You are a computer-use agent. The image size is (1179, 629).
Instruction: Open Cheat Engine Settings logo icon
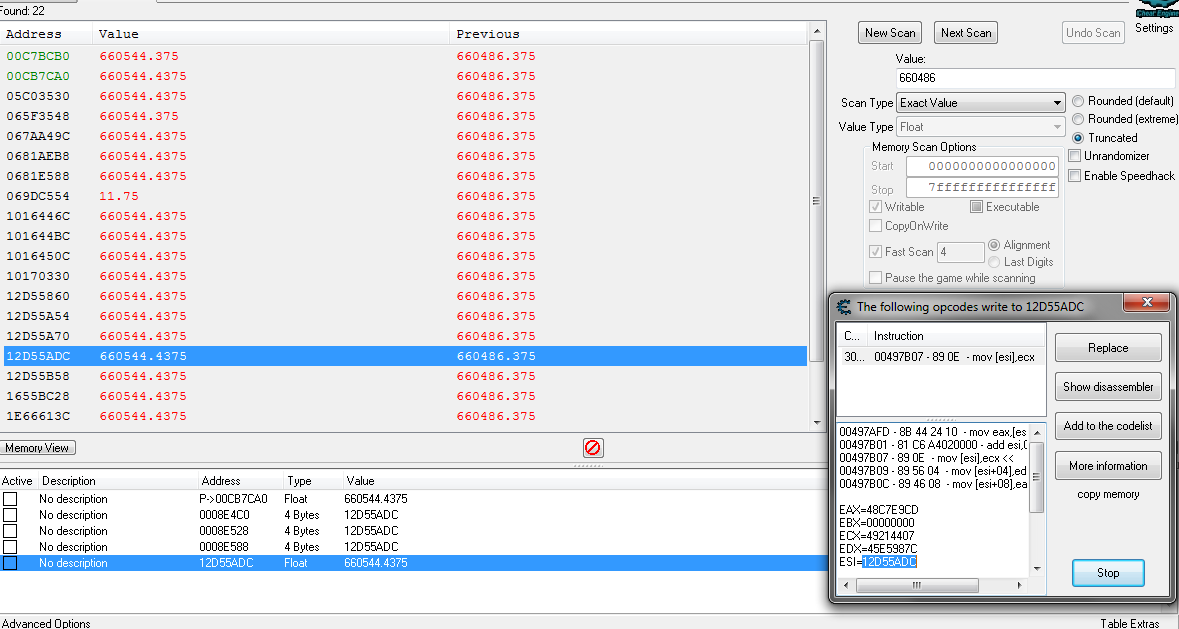(1156, 9)
